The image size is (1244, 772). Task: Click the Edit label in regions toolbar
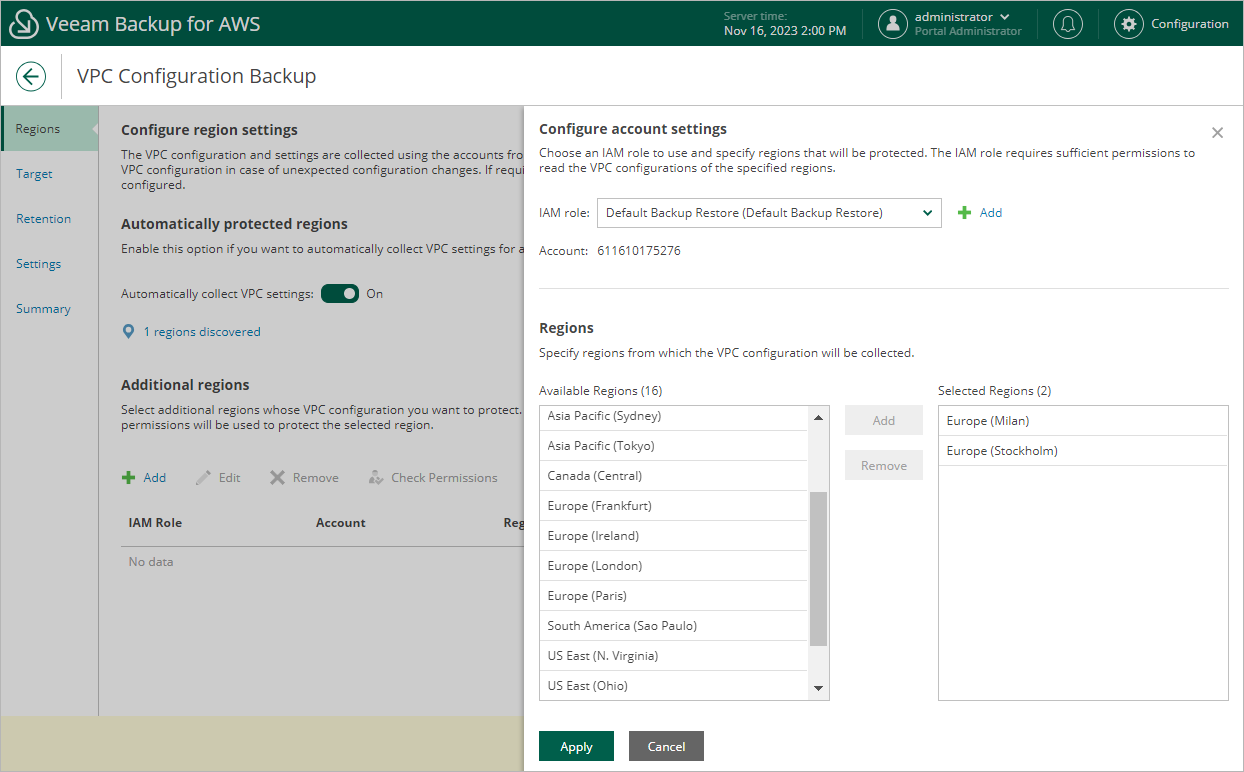point(229,478)
